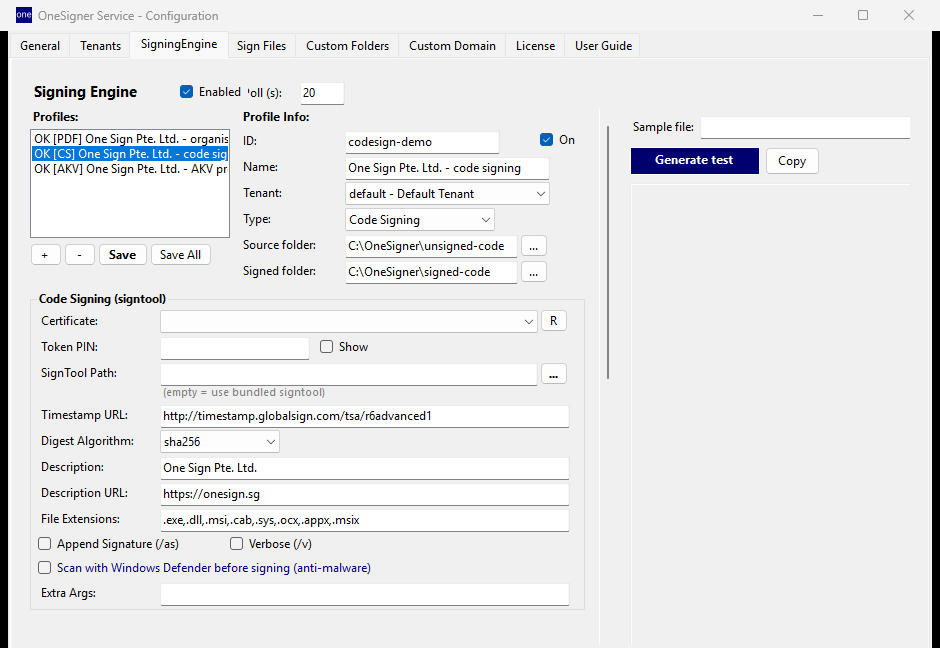Add a new profile with plus button
The height and width of the screenshot is (648, 940).
click(x=45, y=255)
